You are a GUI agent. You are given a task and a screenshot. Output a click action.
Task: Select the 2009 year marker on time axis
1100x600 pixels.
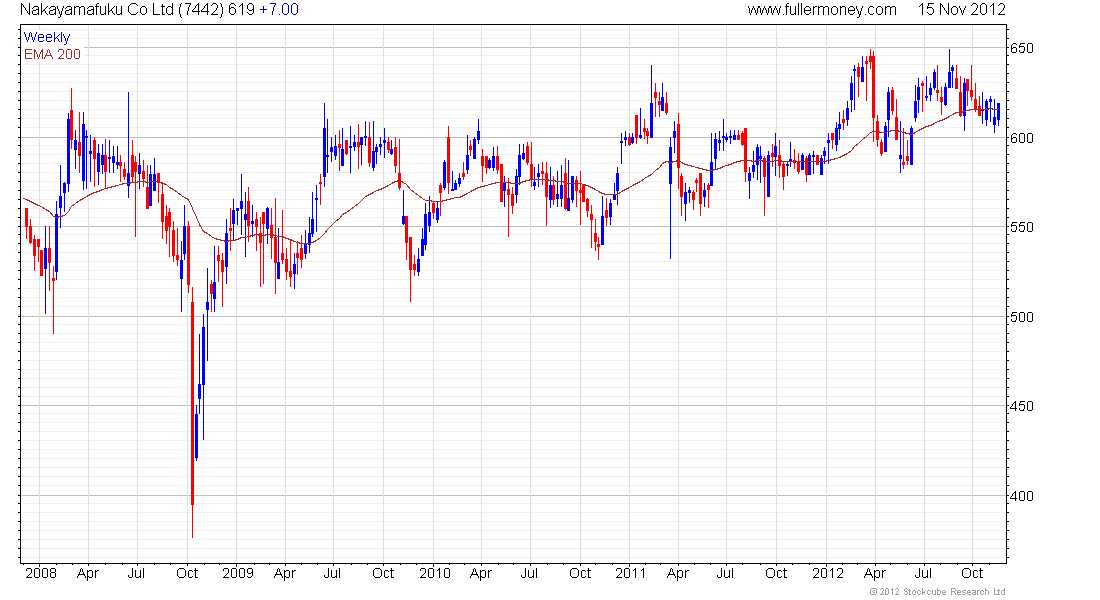point(238,573)
